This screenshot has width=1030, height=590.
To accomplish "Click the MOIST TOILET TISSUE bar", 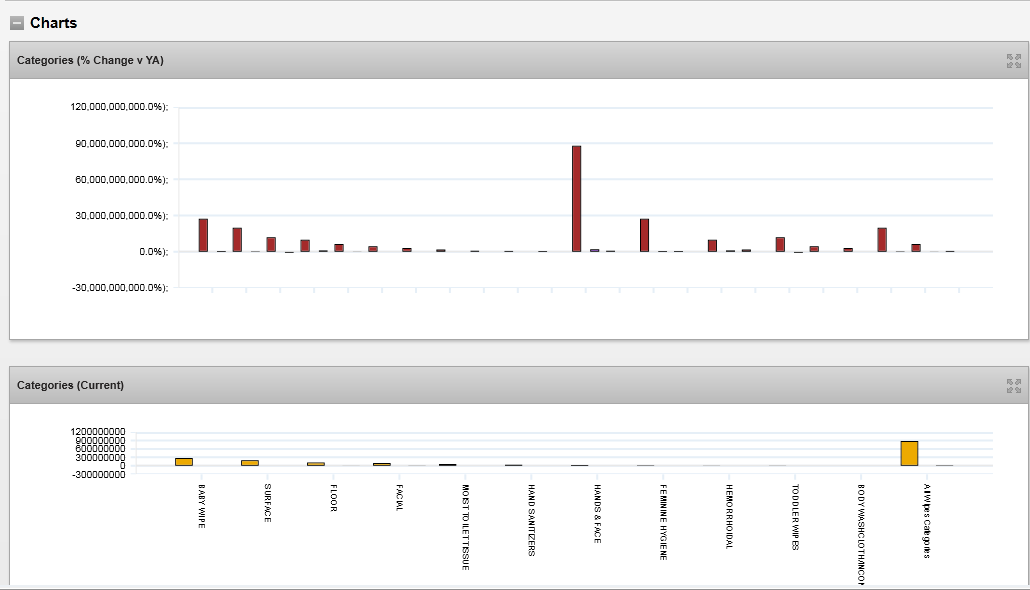I will pos(448,465).
